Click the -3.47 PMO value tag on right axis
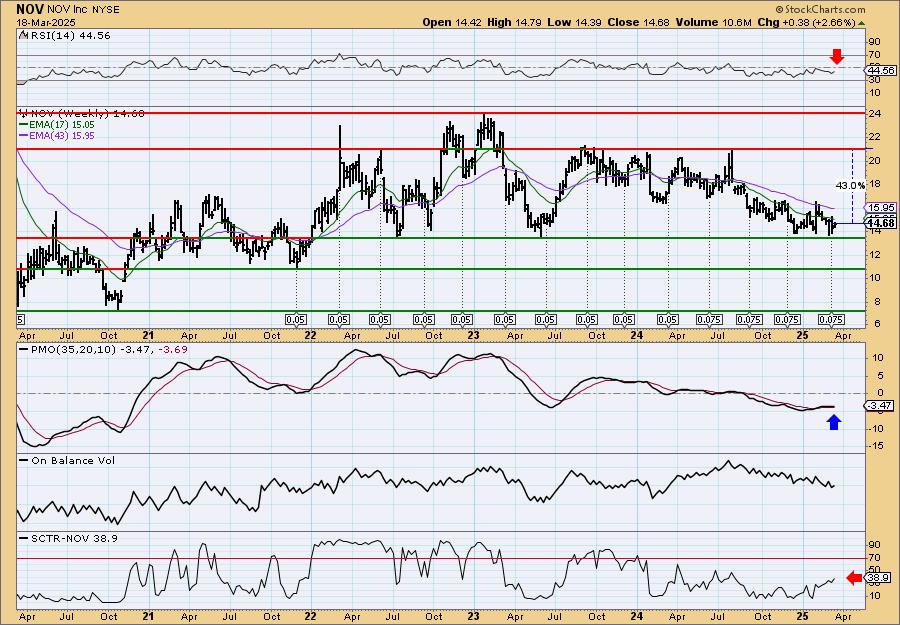Viewport: 900px width, 625px height. pyautogui.click(x=880, y=406)
